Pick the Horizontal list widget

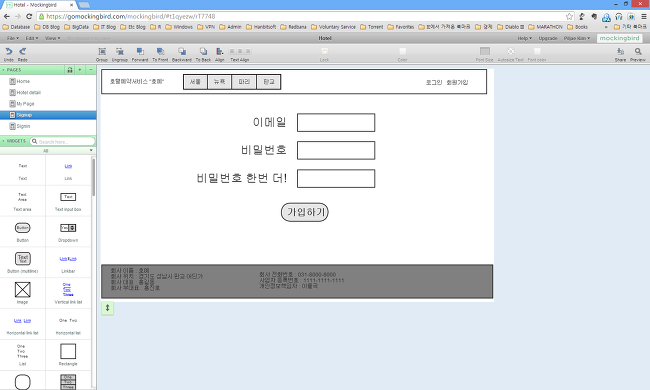pos(68,325)
